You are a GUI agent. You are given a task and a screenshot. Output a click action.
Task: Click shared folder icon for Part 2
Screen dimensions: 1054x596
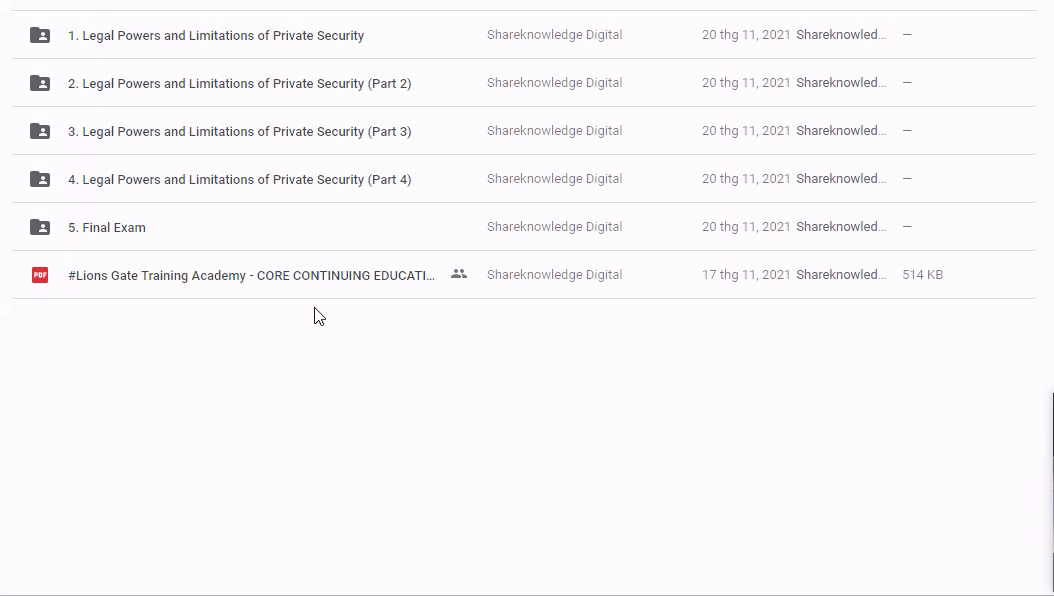pyautogui.click(x=40, y=83)
